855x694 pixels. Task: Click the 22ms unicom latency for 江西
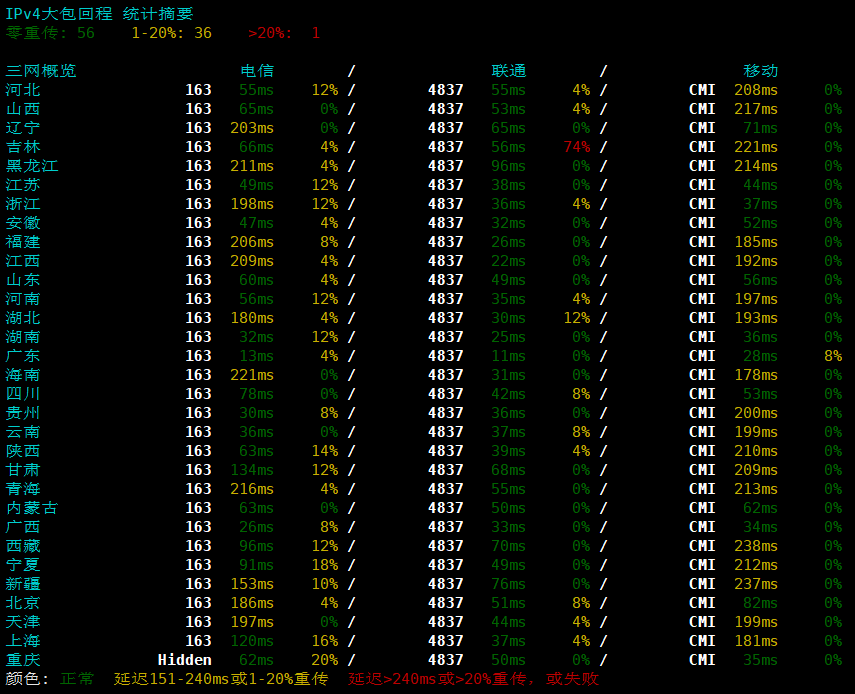(x=508, y=261)
